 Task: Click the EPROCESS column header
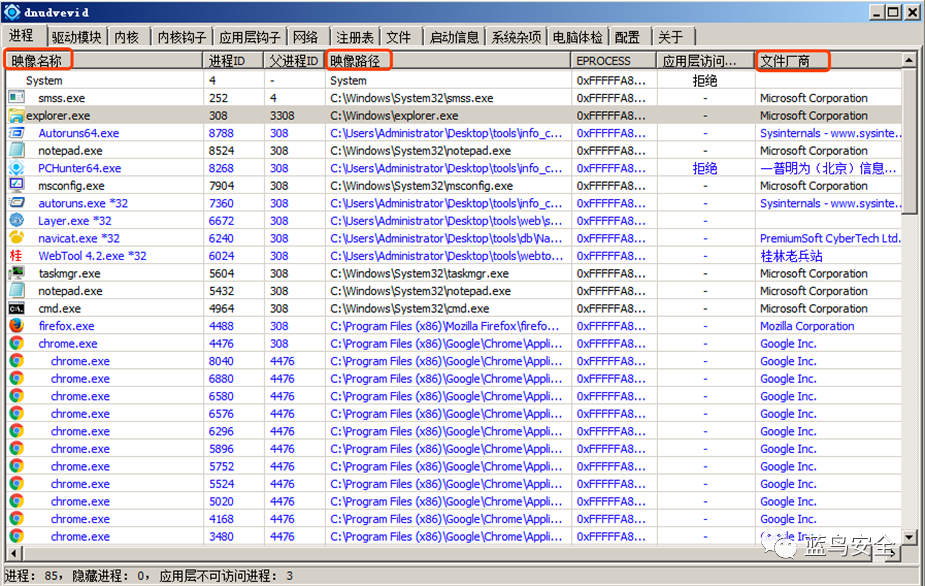pos(614,61)
